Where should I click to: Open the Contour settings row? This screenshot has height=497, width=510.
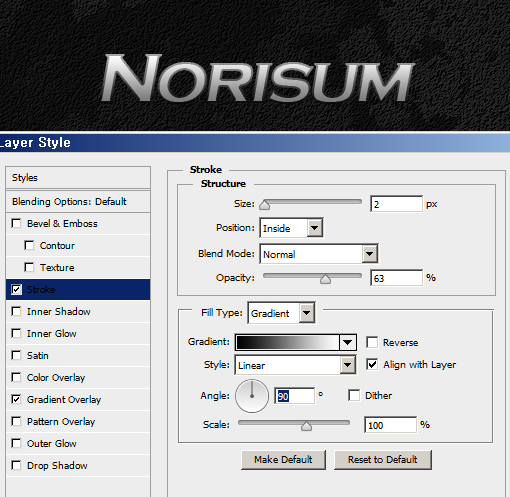click(57, 246)
